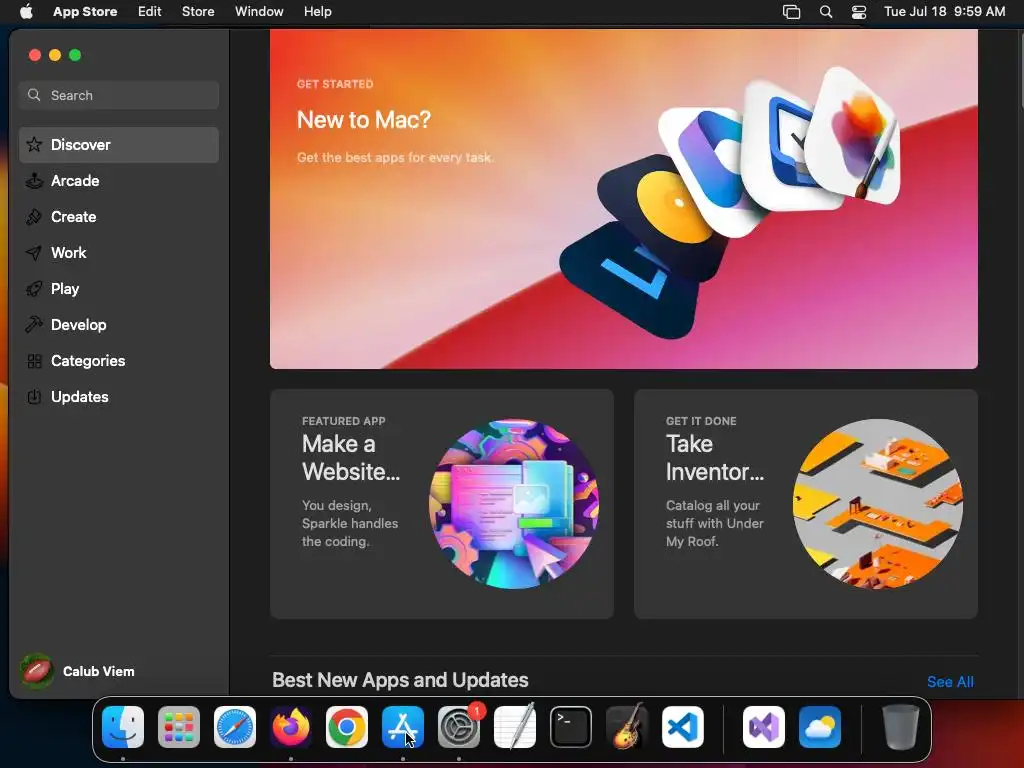Launch GarageBand from the Dock
Screen dimensions: 1024x768
pyautogui.click(x=627, y=727)
